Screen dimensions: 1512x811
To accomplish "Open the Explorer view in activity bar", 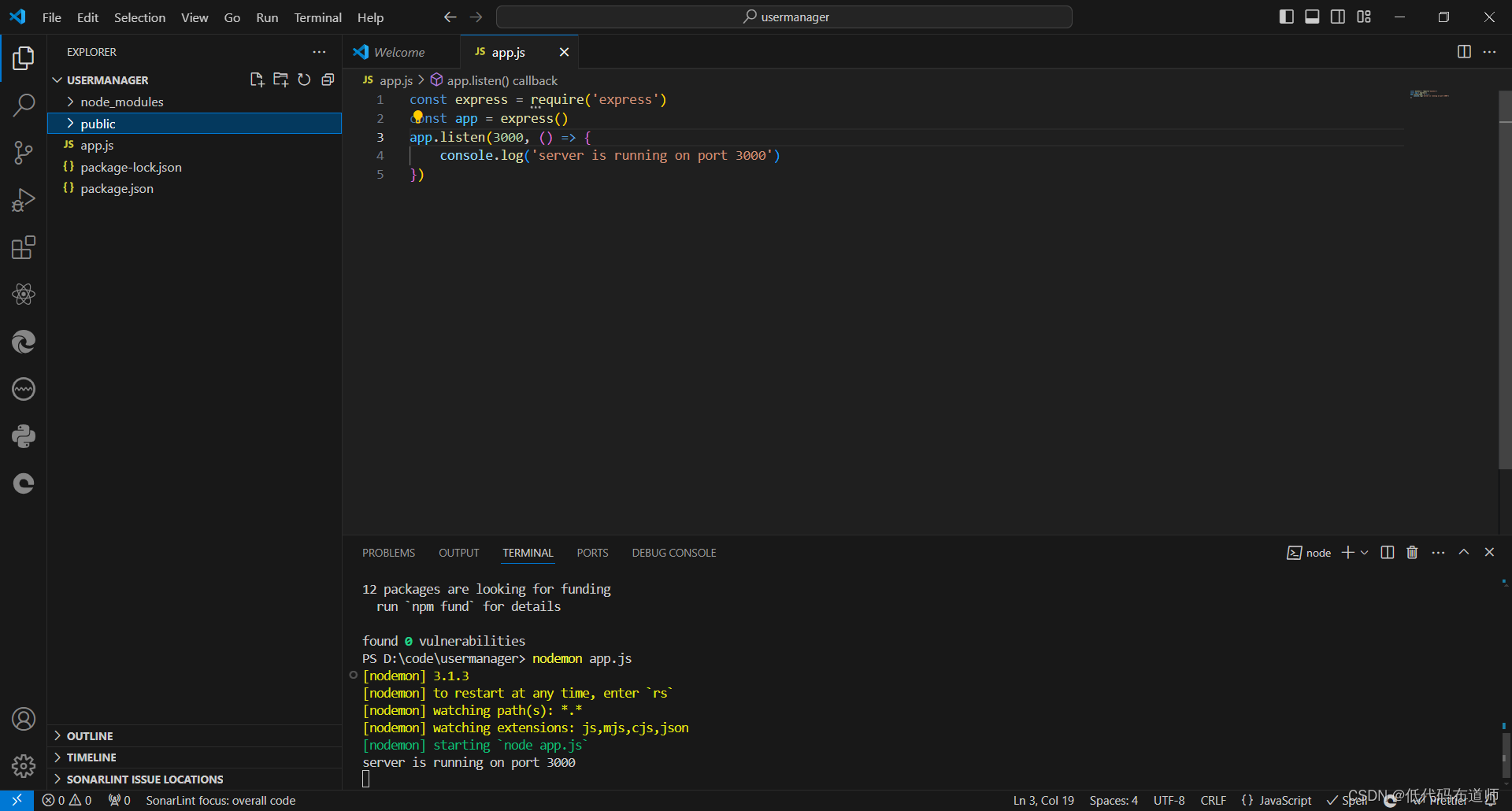I will (x=24, y=57).
